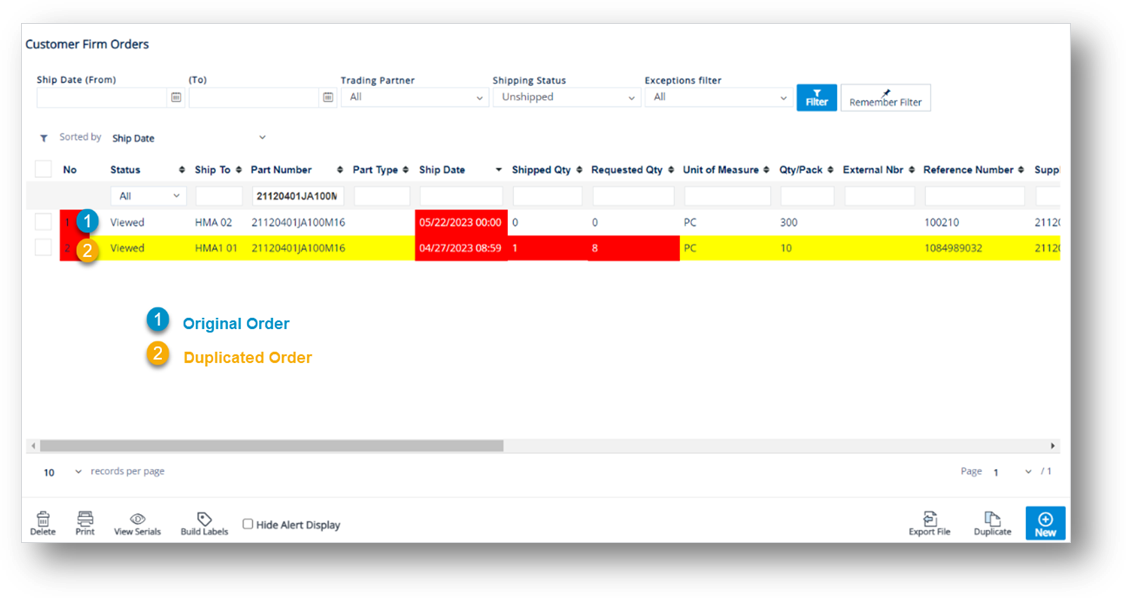Click Requested Qty value 8

tap(595, 248)
